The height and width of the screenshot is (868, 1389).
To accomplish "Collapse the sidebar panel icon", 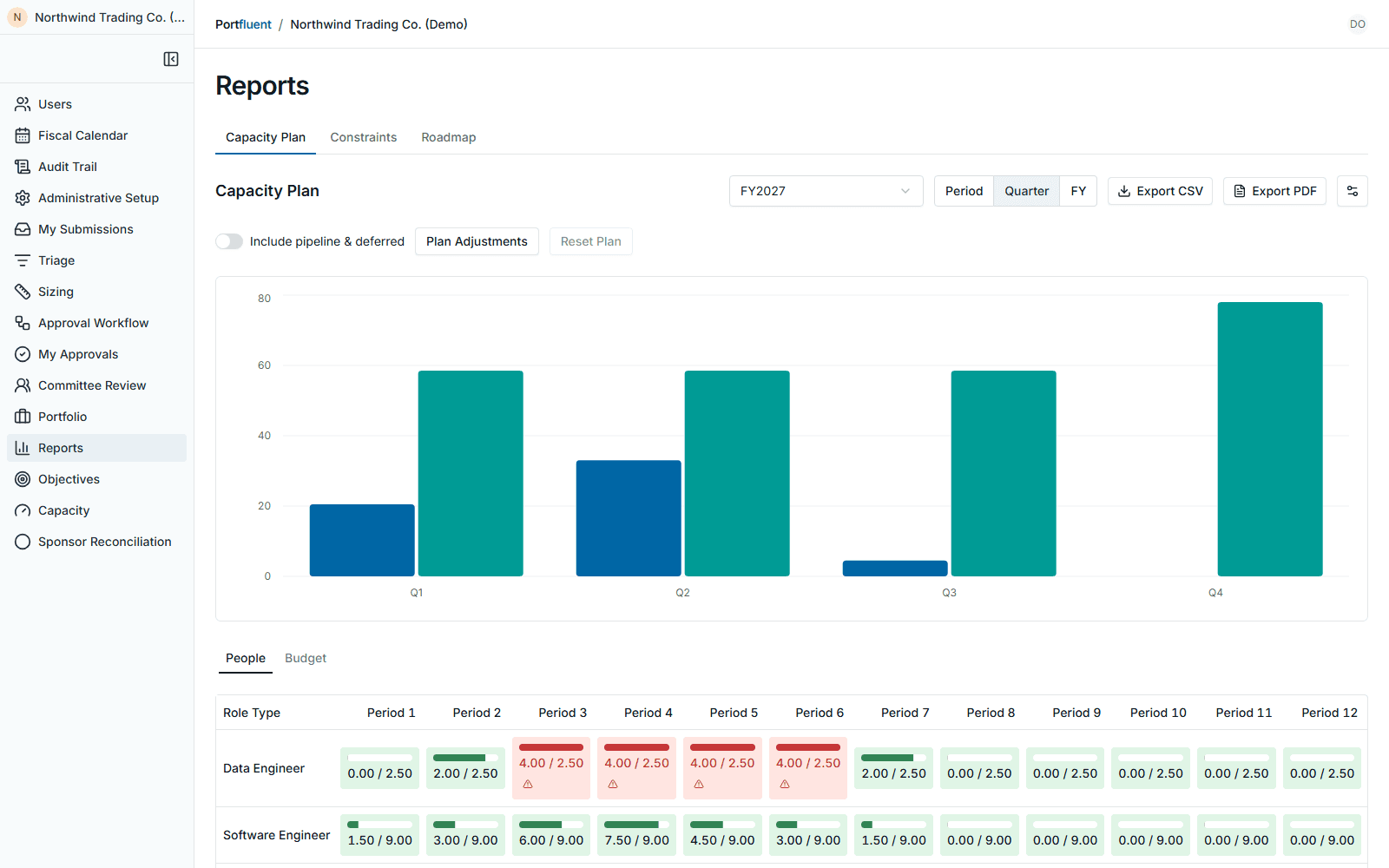I will coord(171,59).
